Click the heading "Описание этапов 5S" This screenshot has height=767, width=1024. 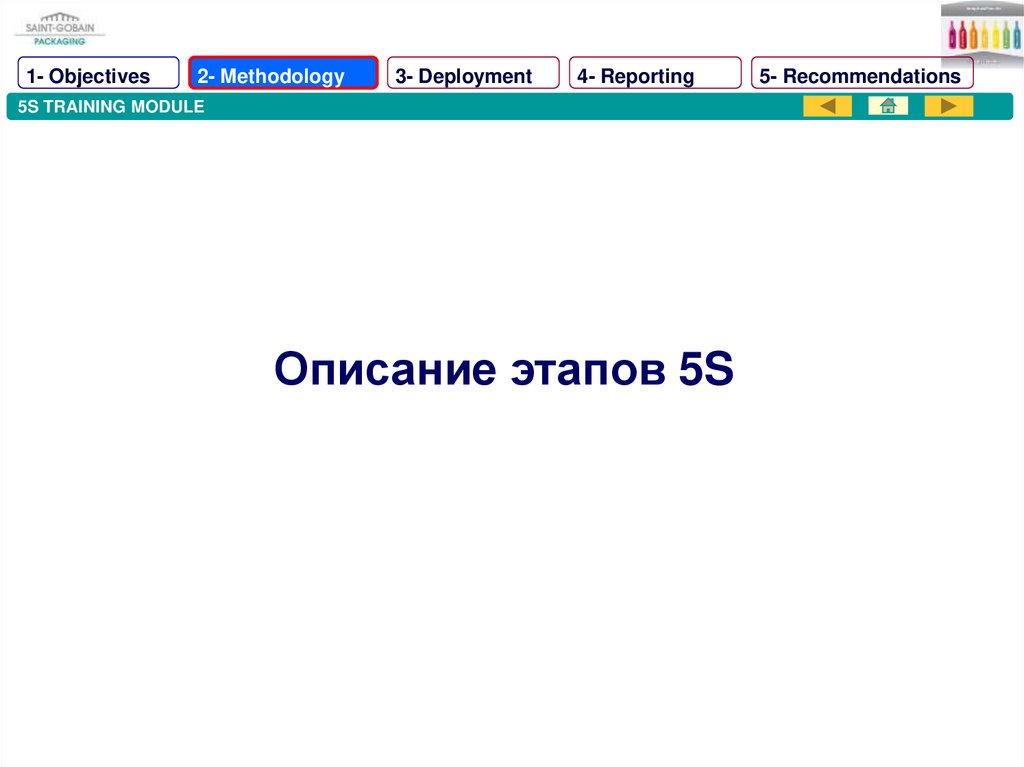[x=504, y=370]
